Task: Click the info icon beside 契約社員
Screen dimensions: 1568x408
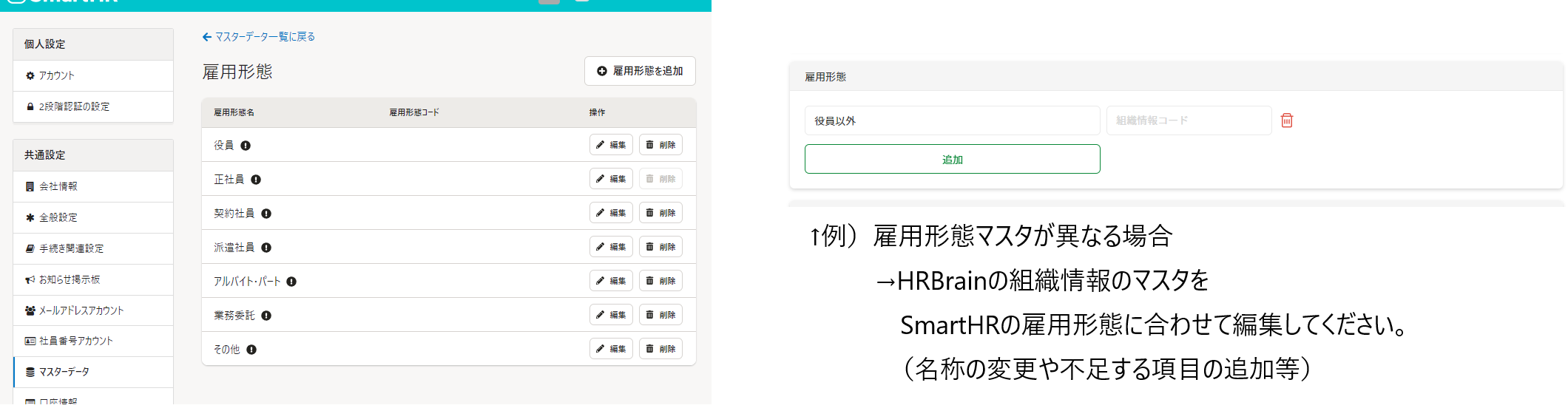Action: pos(266,214)
